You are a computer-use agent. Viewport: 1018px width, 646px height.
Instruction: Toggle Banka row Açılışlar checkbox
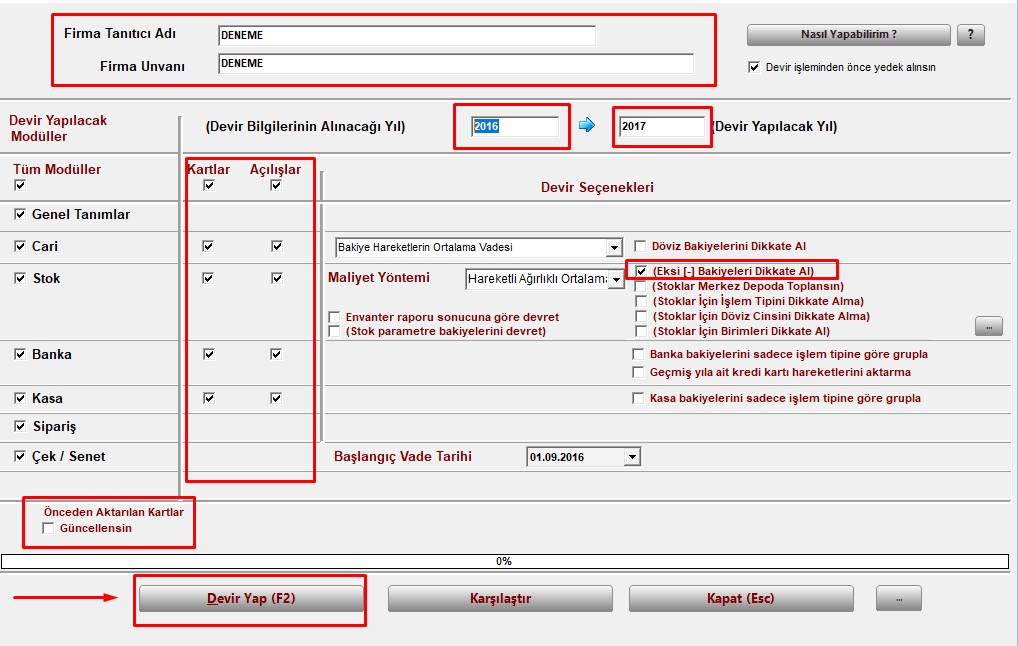pos(276,354)
